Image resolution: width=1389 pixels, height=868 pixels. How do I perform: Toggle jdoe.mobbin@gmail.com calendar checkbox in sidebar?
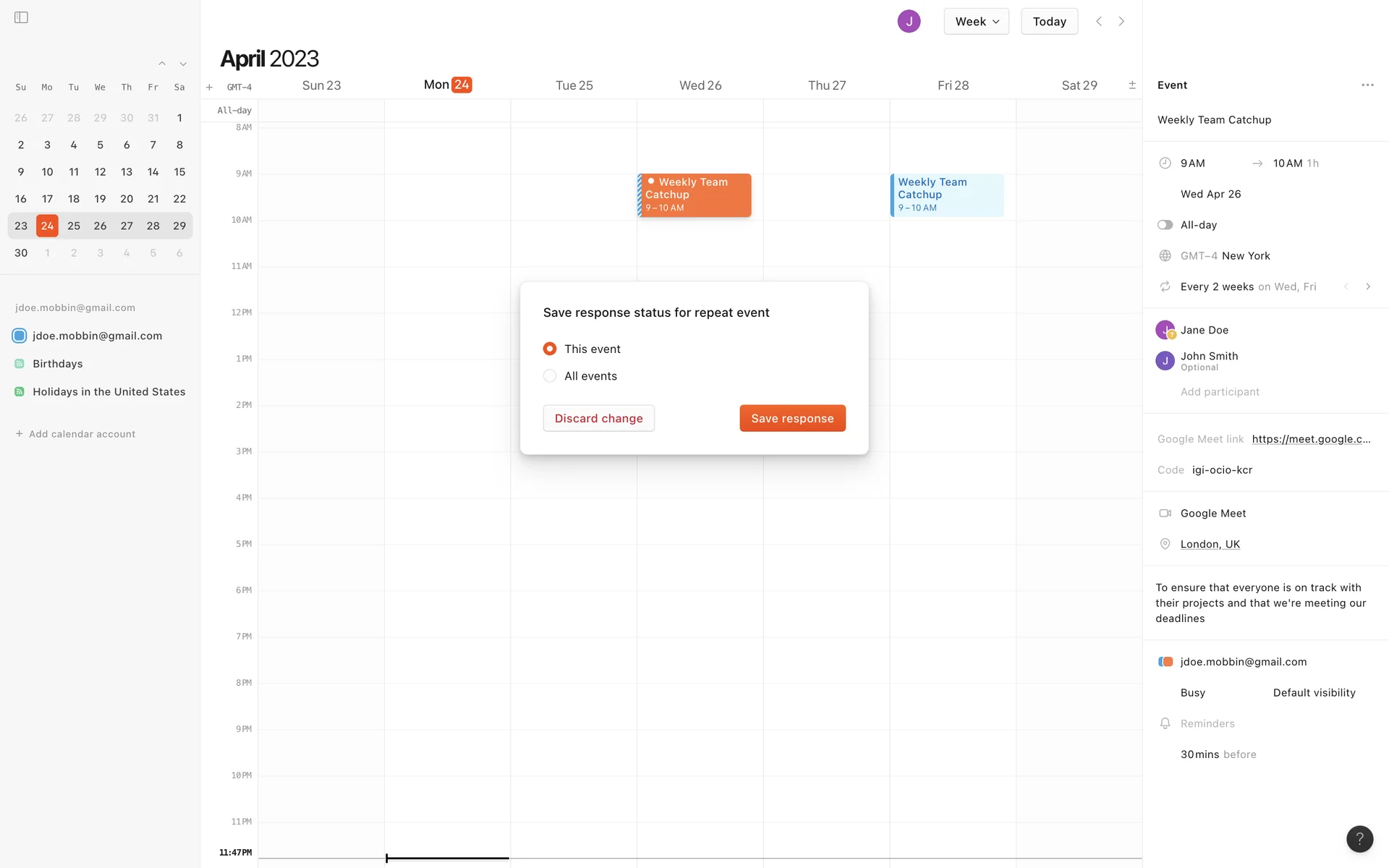[20, 336]
